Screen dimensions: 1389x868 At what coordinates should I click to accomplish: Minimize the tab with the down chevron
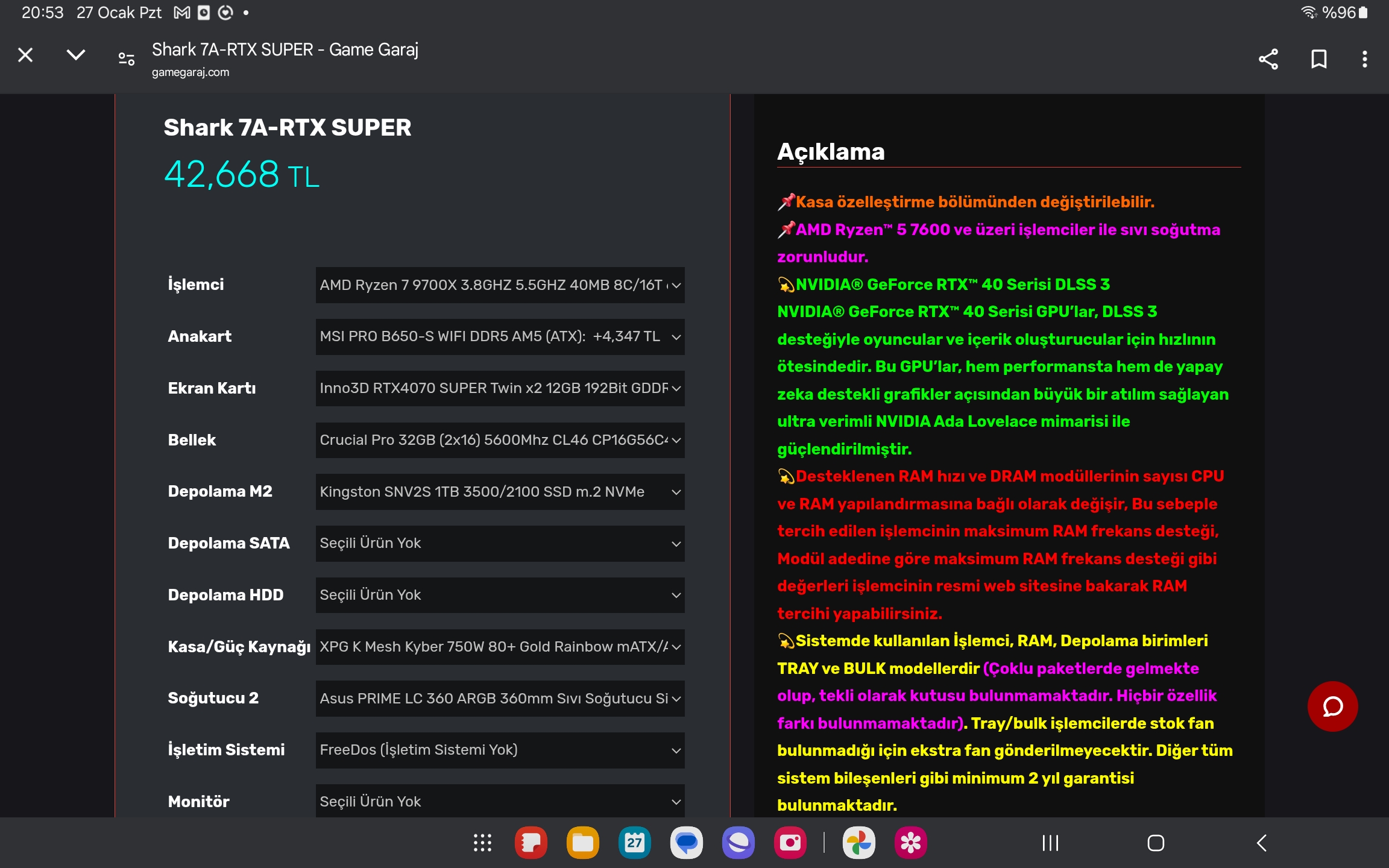pos(75,55)
